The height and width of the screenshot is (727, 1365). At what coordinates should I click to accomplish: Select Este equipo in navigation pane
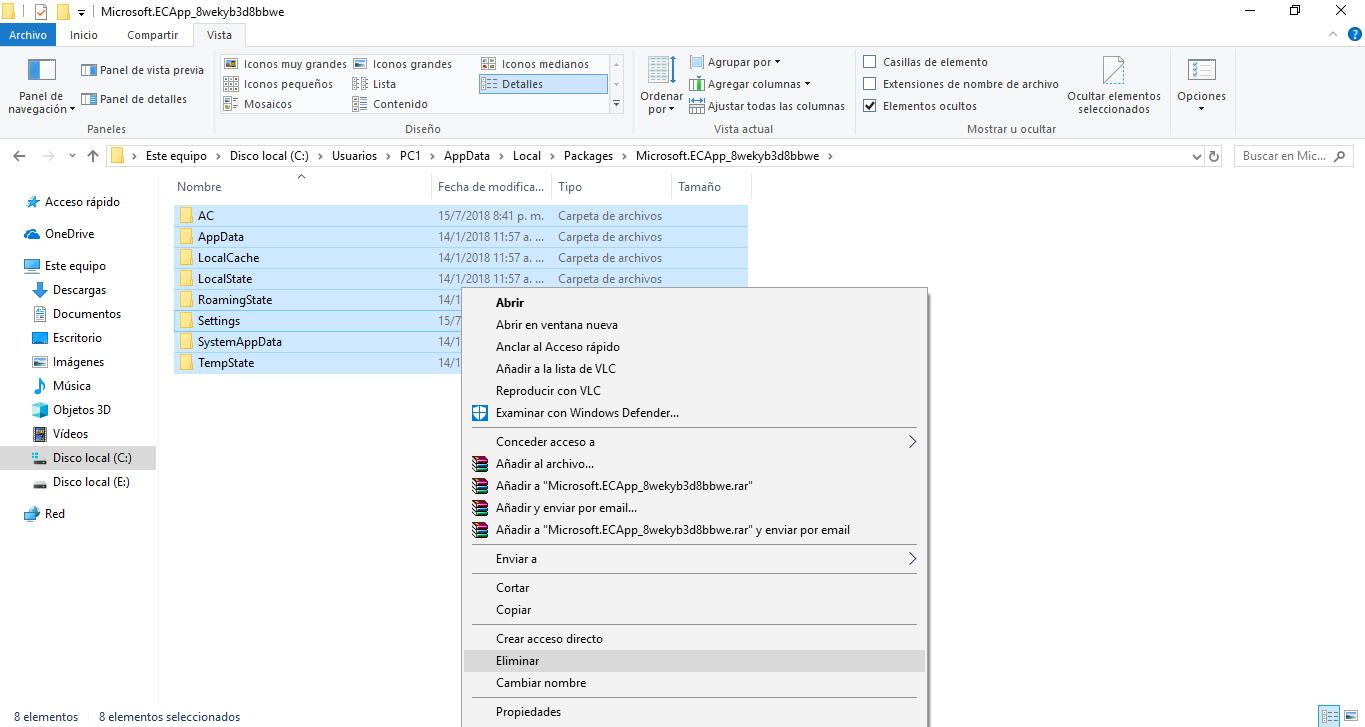point(75,266)
